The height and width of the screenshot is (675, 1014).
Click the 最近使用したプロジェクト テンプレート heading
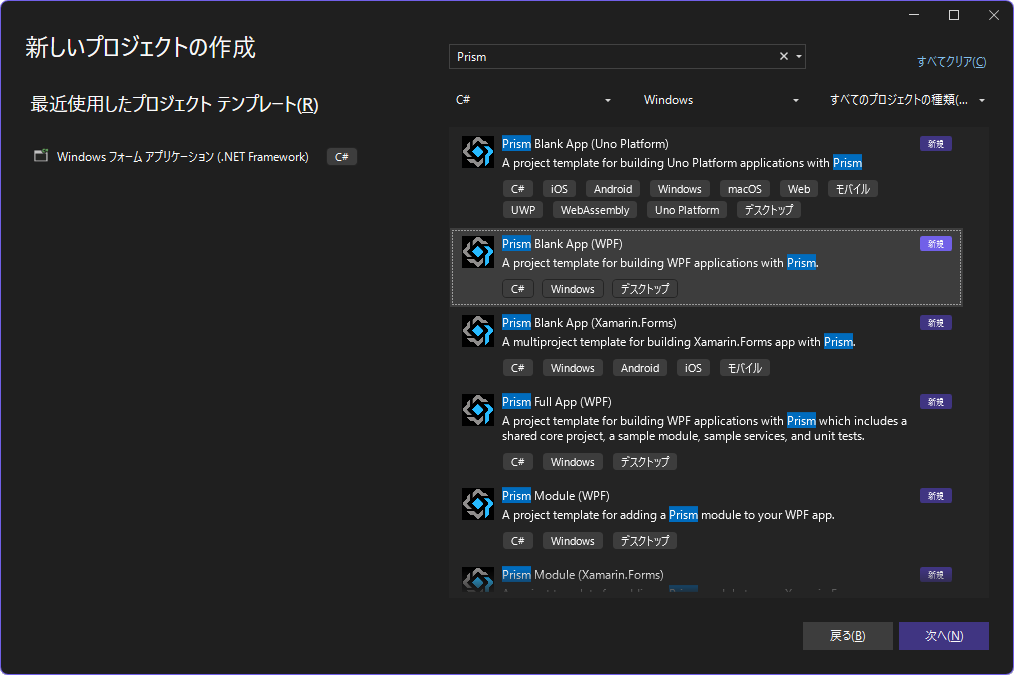[174, 104]
